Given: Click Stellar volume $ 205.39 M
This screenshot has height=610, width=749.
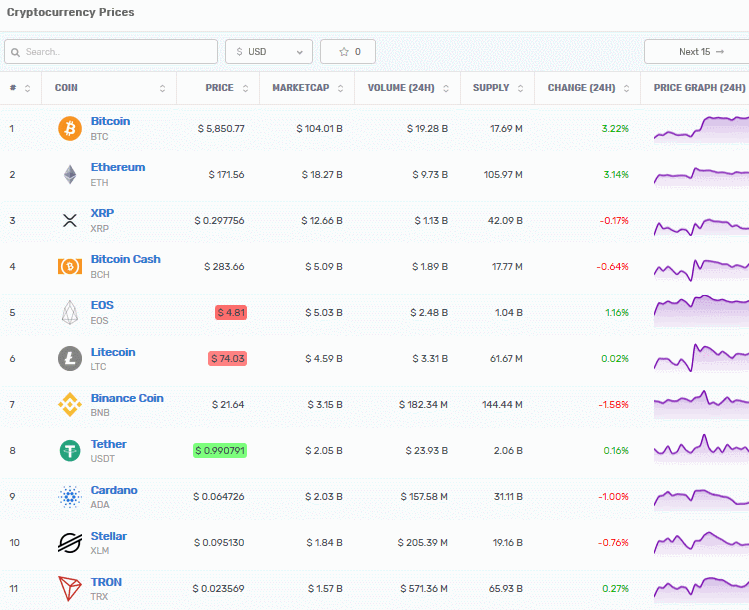Looking at the screenshot, I should (423, 542).
